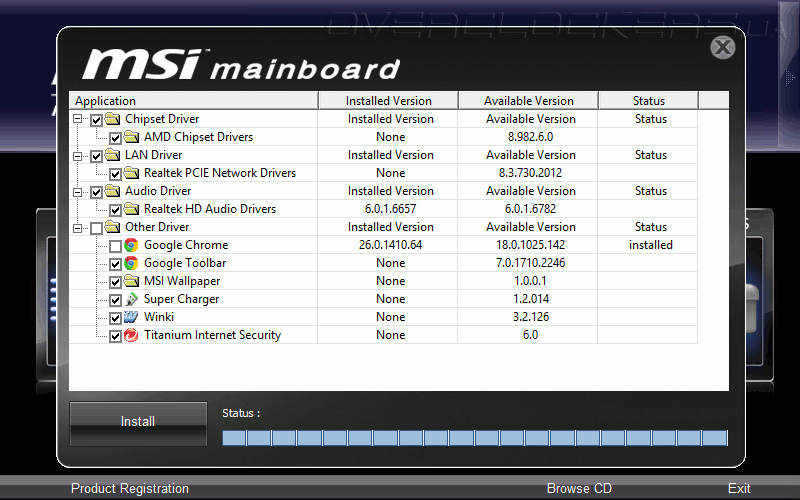
Task: Close the MSI mainboard dialog
Action: [722, 47]
